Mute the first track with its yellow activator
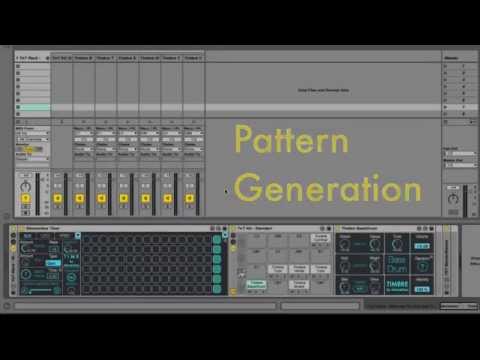 coord(26,199)
